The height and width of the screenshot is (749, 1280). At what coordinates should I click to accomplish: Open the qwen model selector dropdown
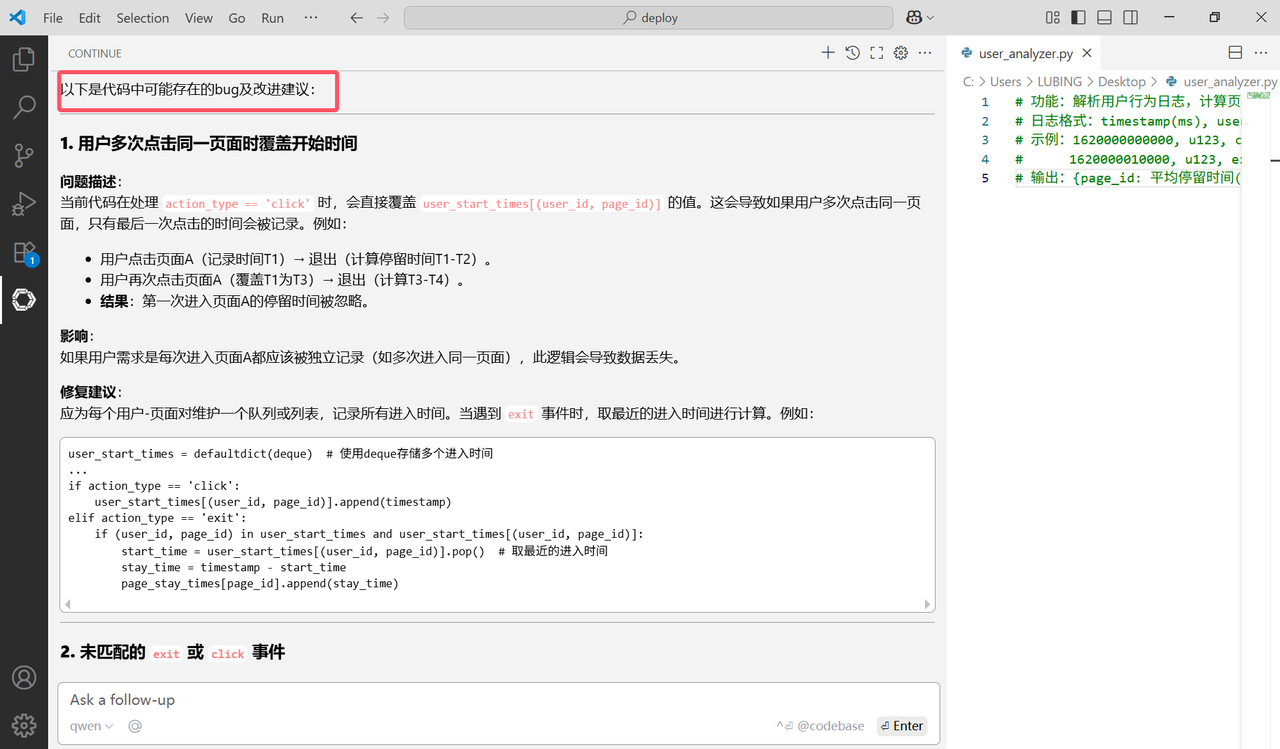coord(91,726)
